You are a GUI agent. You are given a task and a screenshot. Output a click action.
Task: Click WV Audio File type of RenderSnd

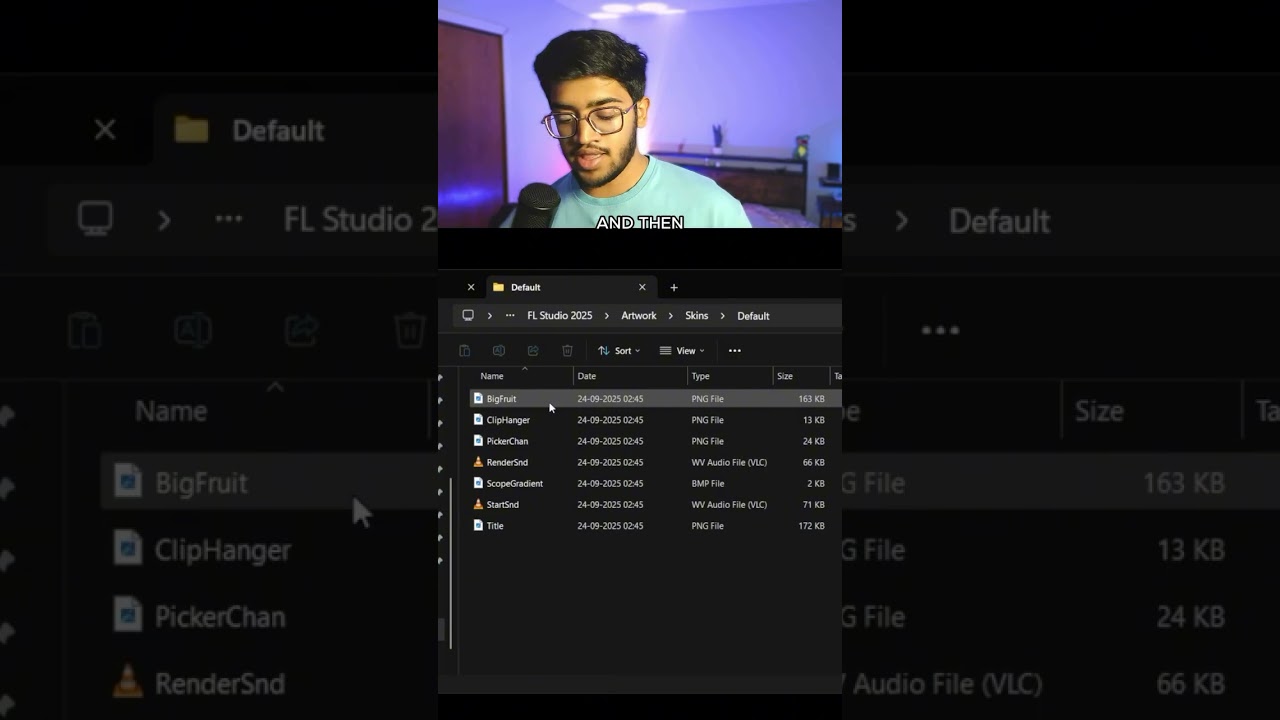(729, 462)
